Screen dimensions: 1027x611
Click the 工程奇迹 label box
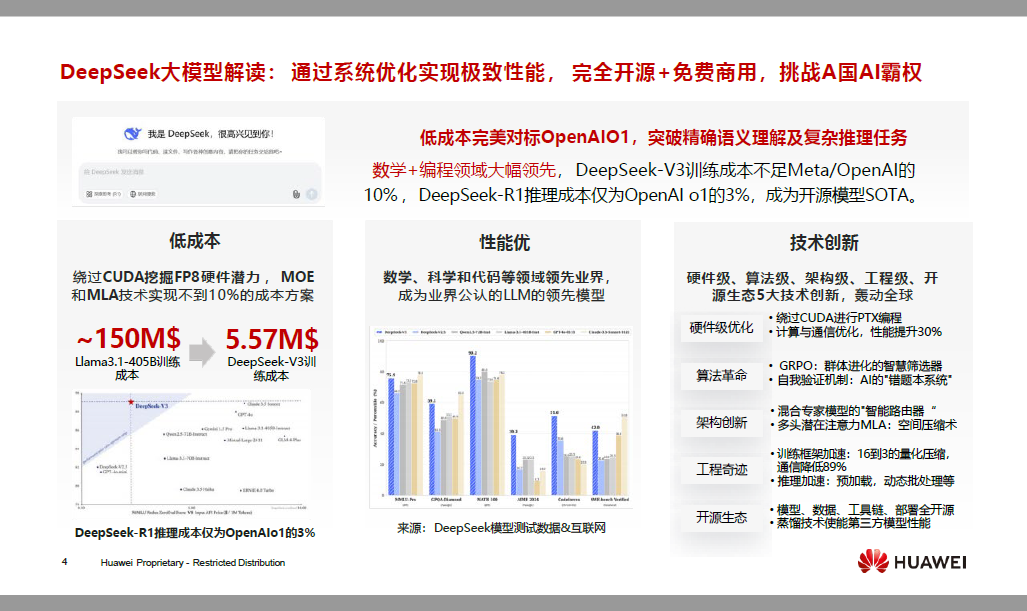[x=721, y=470]
